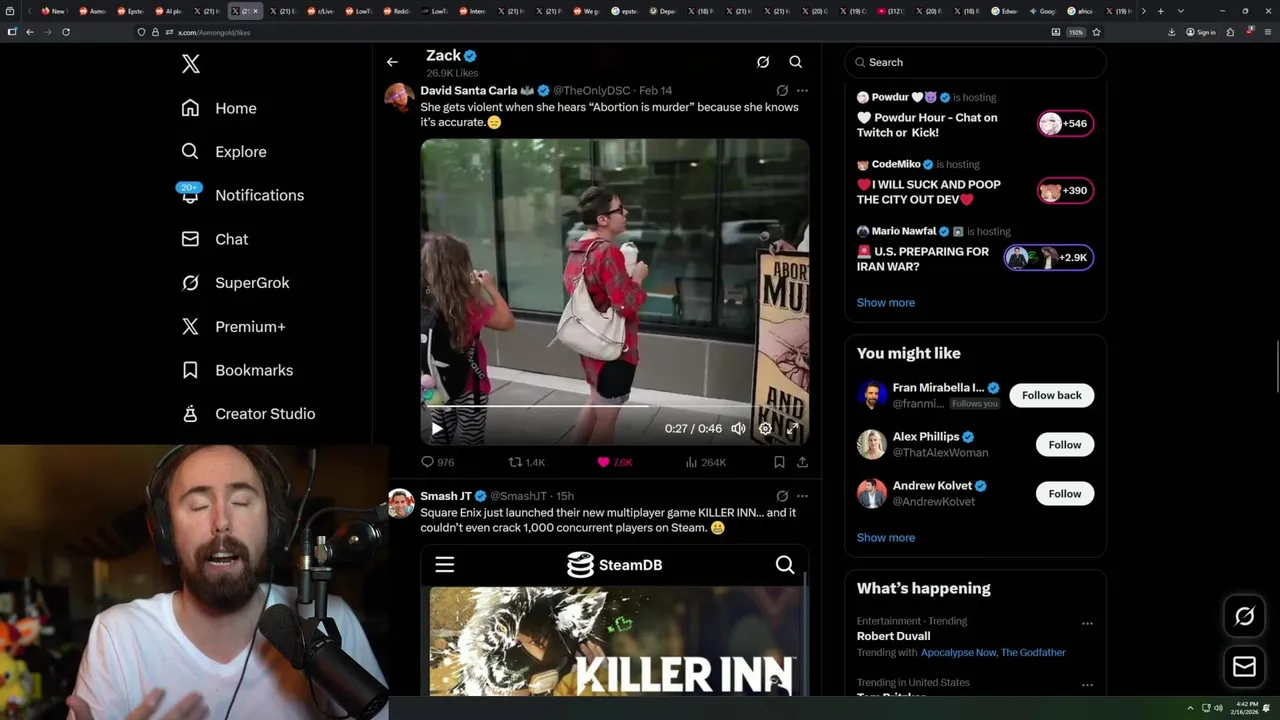This screenshot has width=1280, height=720.
Task: Open the KILLER INN SteamDB image
Action: tap(614, 620)
